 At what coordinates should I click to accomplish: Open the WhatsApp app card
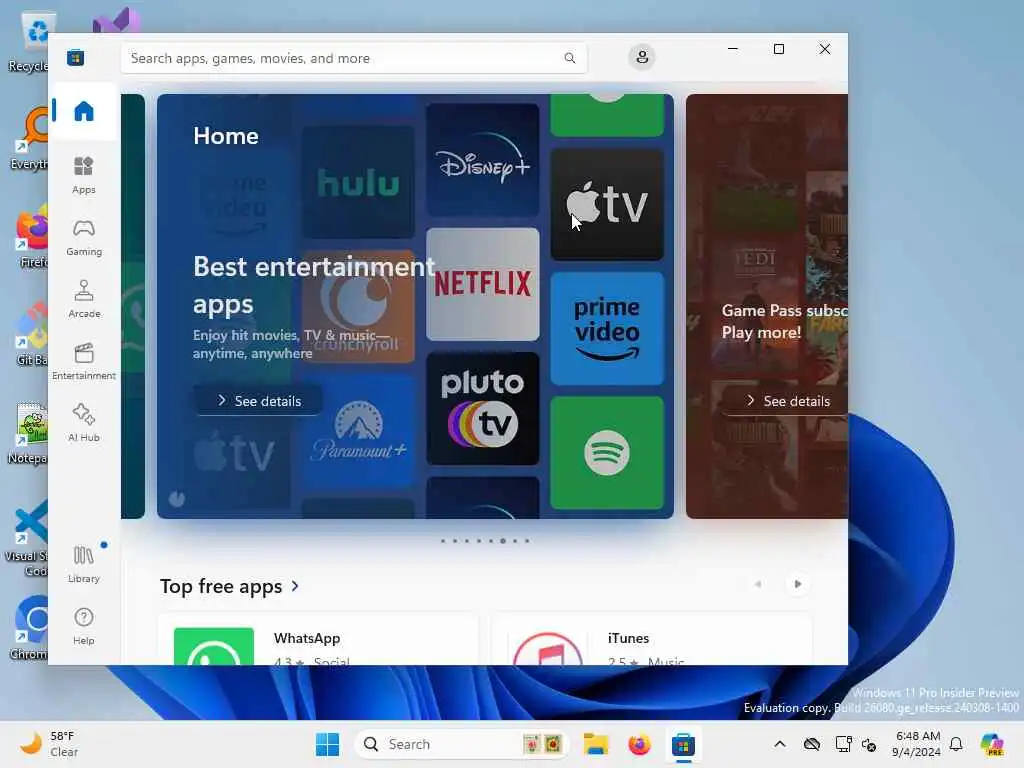[318, 640]
